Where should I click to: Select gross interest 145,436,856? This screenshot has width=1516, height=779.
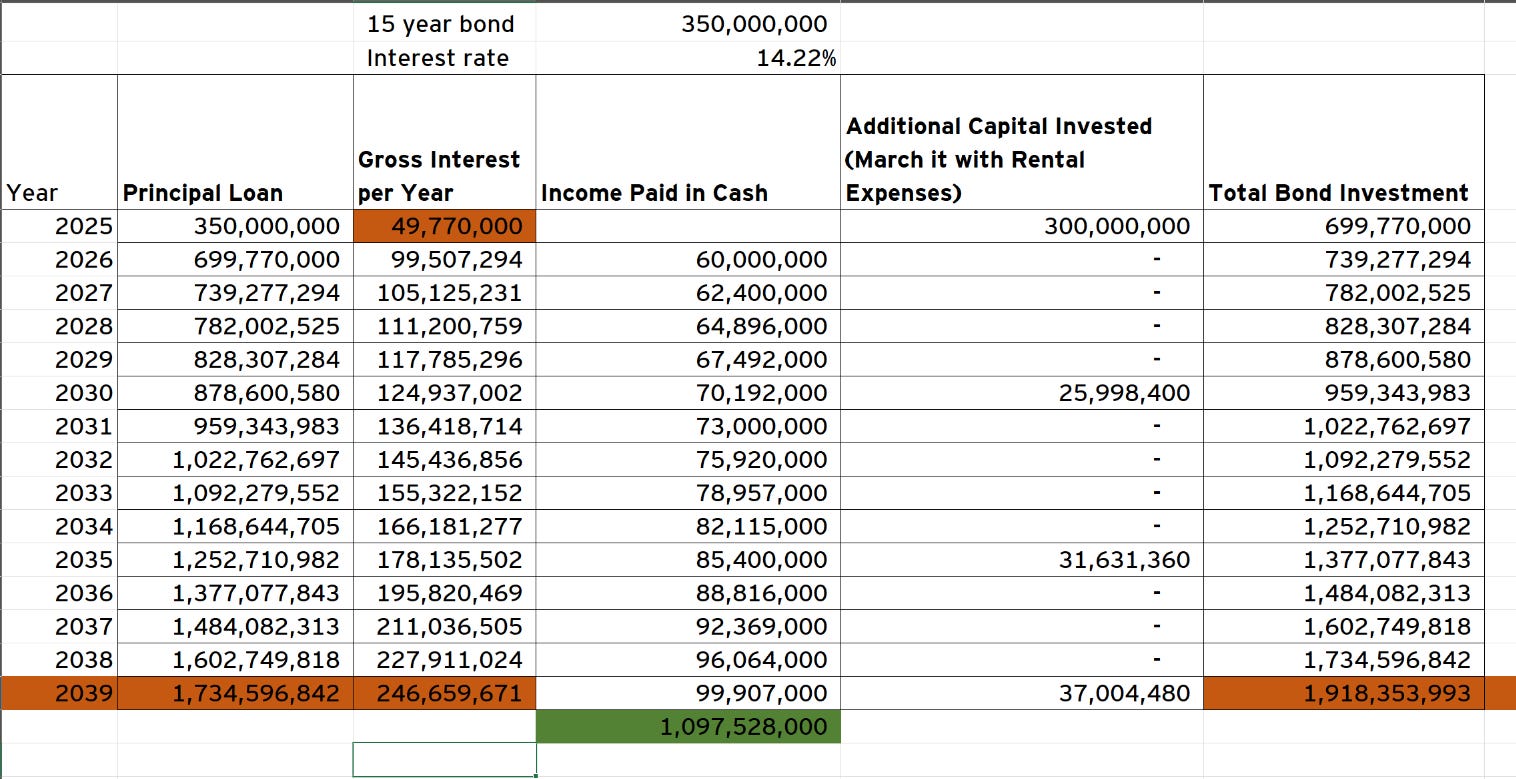click(444, 460)
